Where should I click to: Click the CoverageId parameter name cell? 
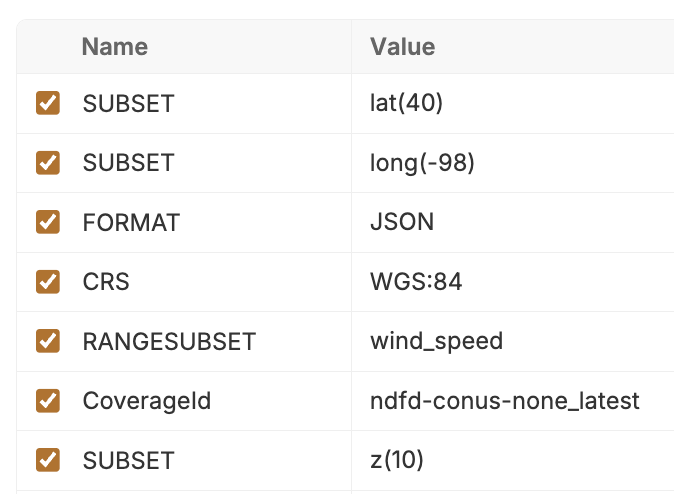click(147, 401)
